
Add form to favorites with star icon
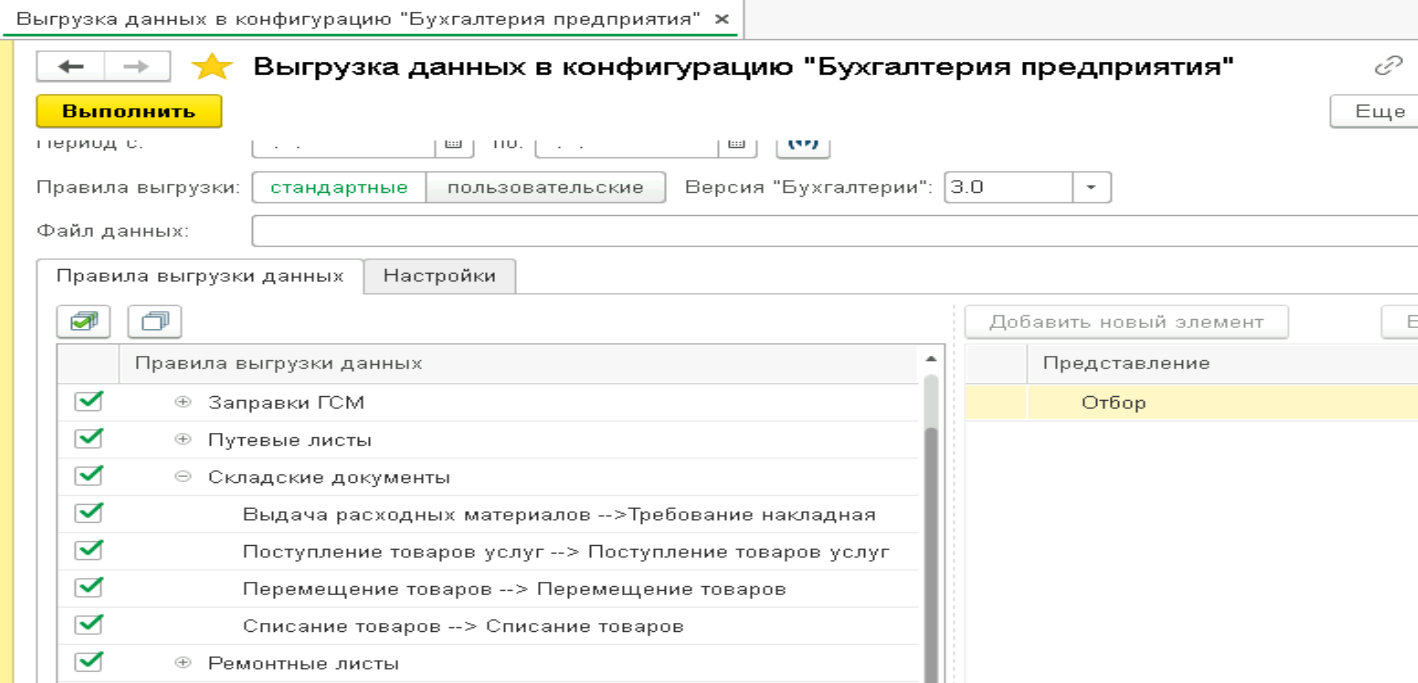[x=211, y=67]
